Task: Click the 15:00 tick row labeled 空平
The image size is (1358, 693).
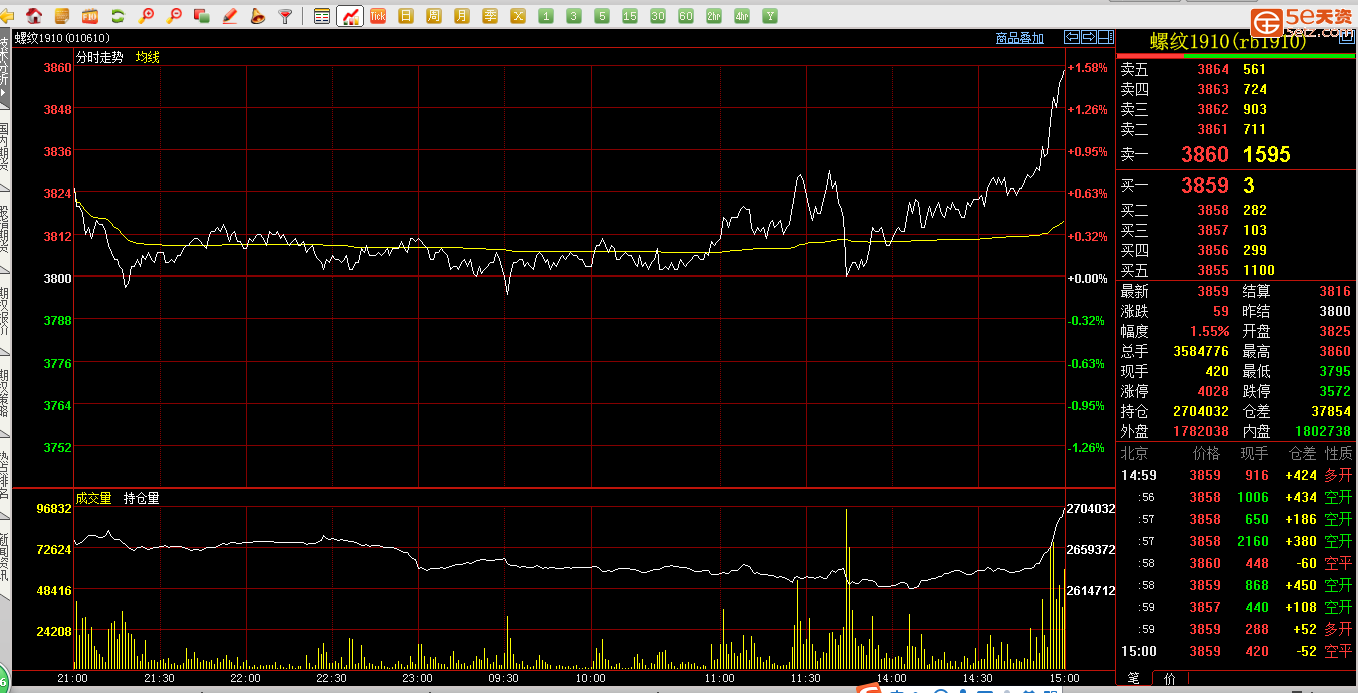Action: pos(1236,651)
